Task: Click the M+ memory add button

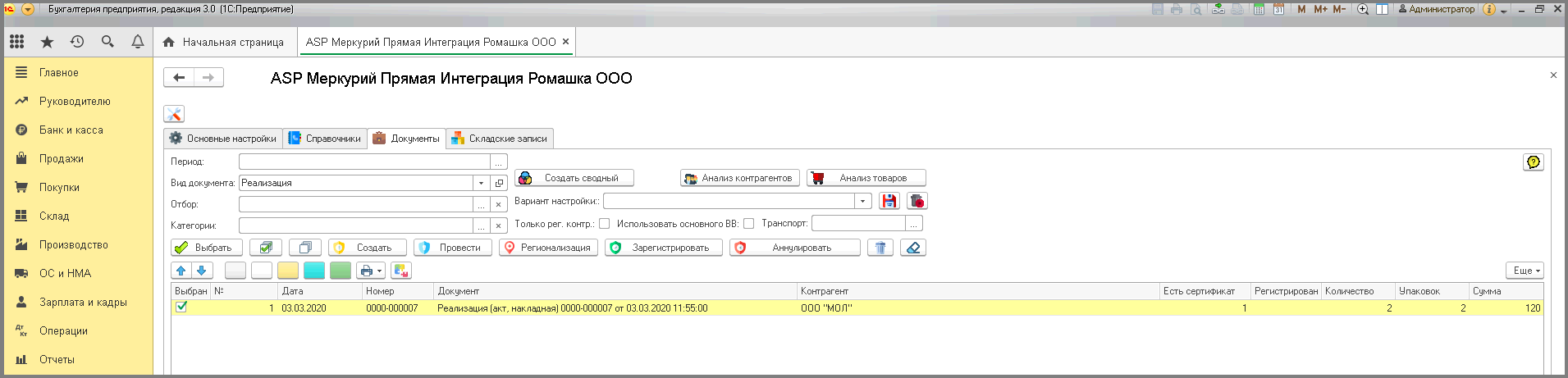Action: click(1320, 9)
